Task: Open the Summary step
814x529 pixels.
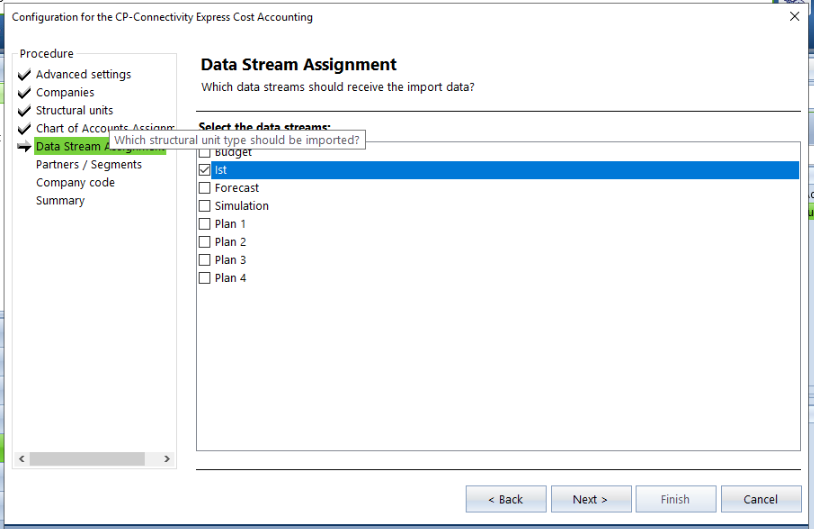Action: pyautogui.click(x=60, y=200)
